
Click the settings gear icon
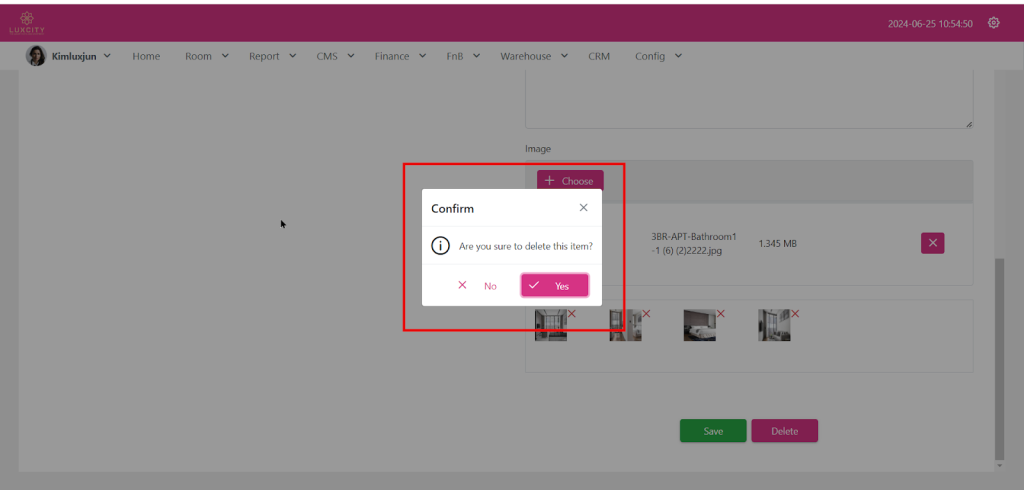(x=993, y=22)
